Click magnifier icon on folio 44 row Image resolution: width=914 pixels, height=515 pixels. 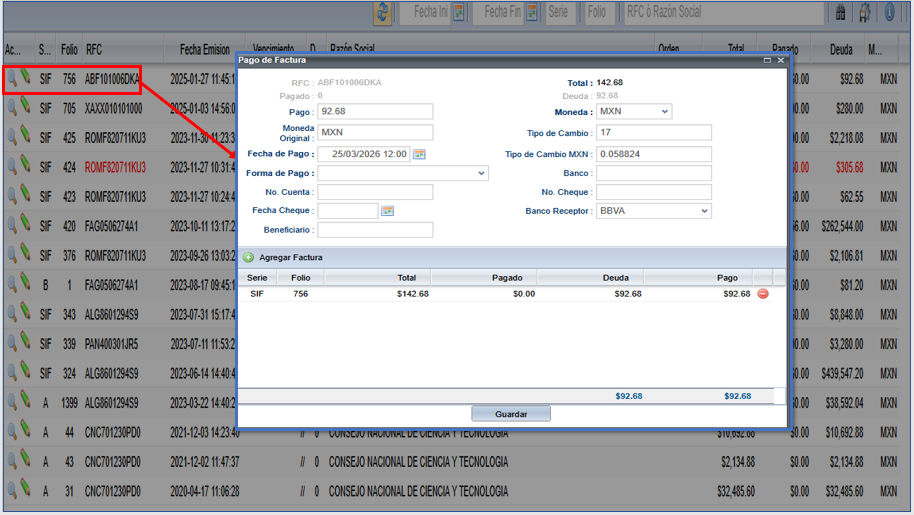pyautogui.click(x=12, y=431)
